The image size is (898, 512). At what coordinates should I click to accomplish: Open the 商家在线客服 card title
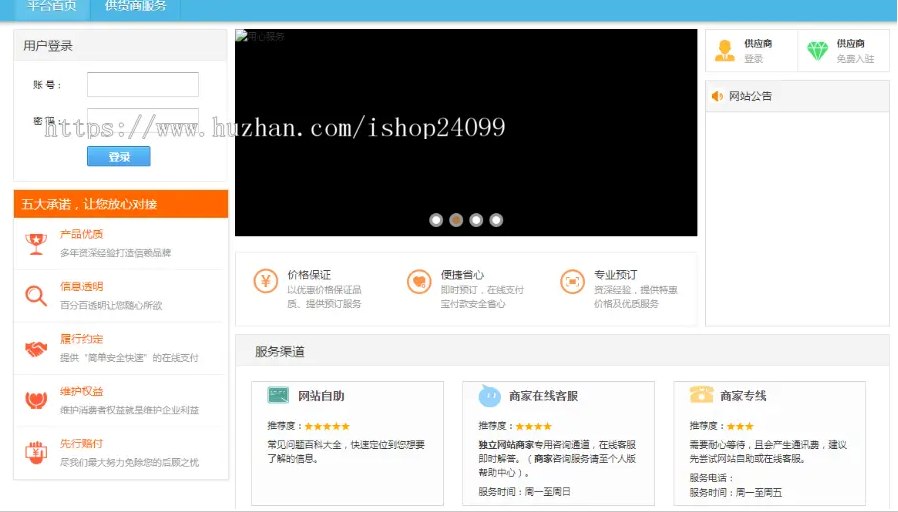543,396
